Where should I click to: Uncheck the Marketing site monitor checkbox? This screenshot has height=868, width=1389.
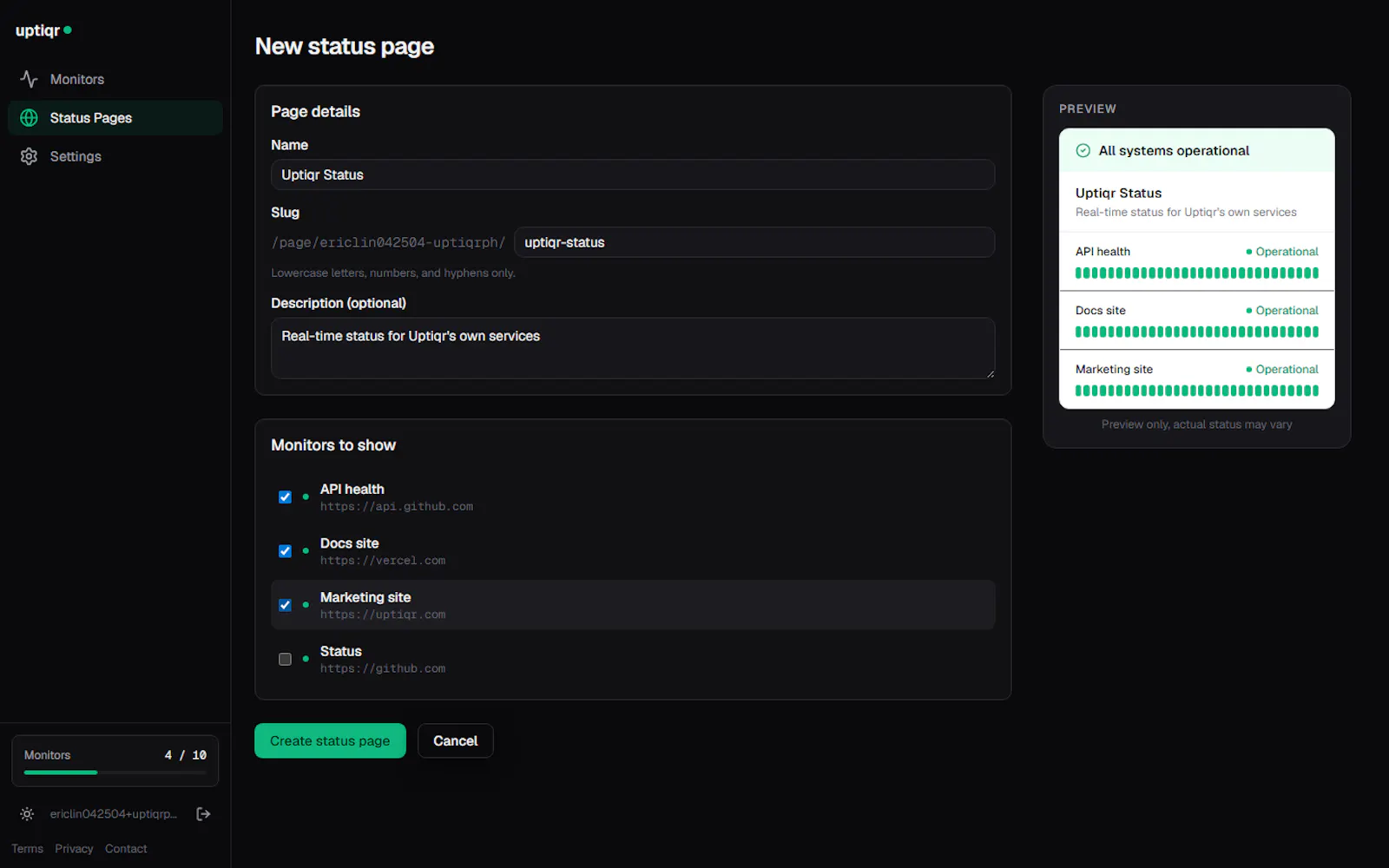tap(285, 605)
